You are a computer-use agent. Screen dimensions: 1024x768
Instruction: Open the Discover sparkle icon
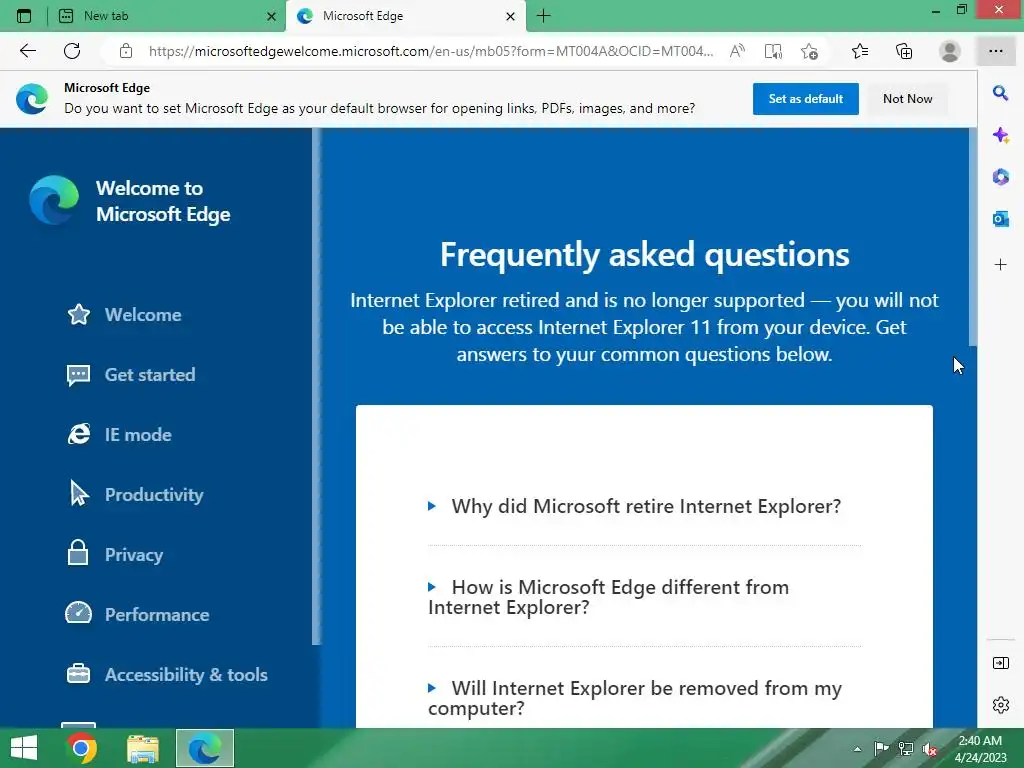point(1000,135)
